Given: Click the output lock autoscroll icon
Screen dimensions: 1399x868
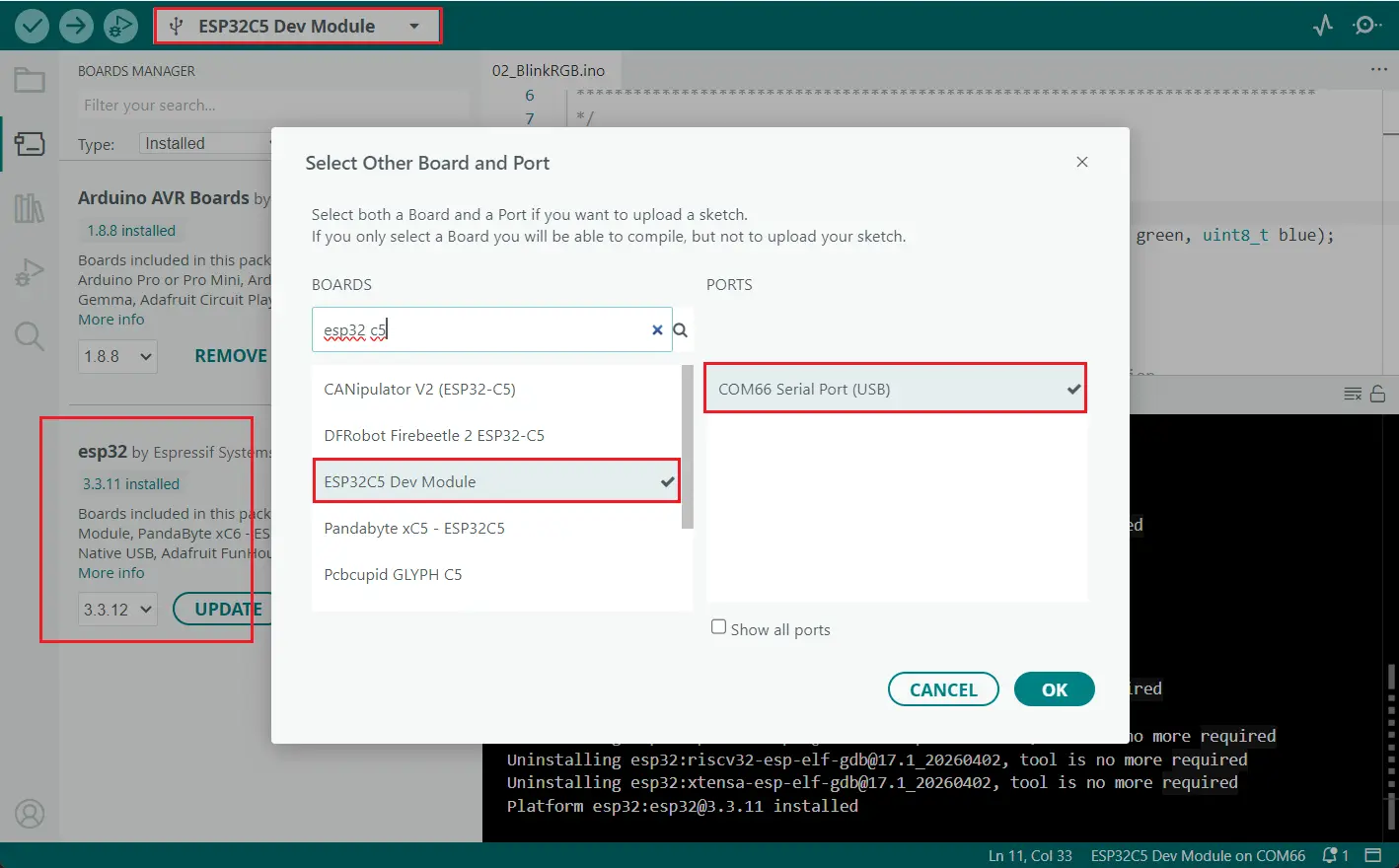Looking at the screenshot, I should 1378,394.
